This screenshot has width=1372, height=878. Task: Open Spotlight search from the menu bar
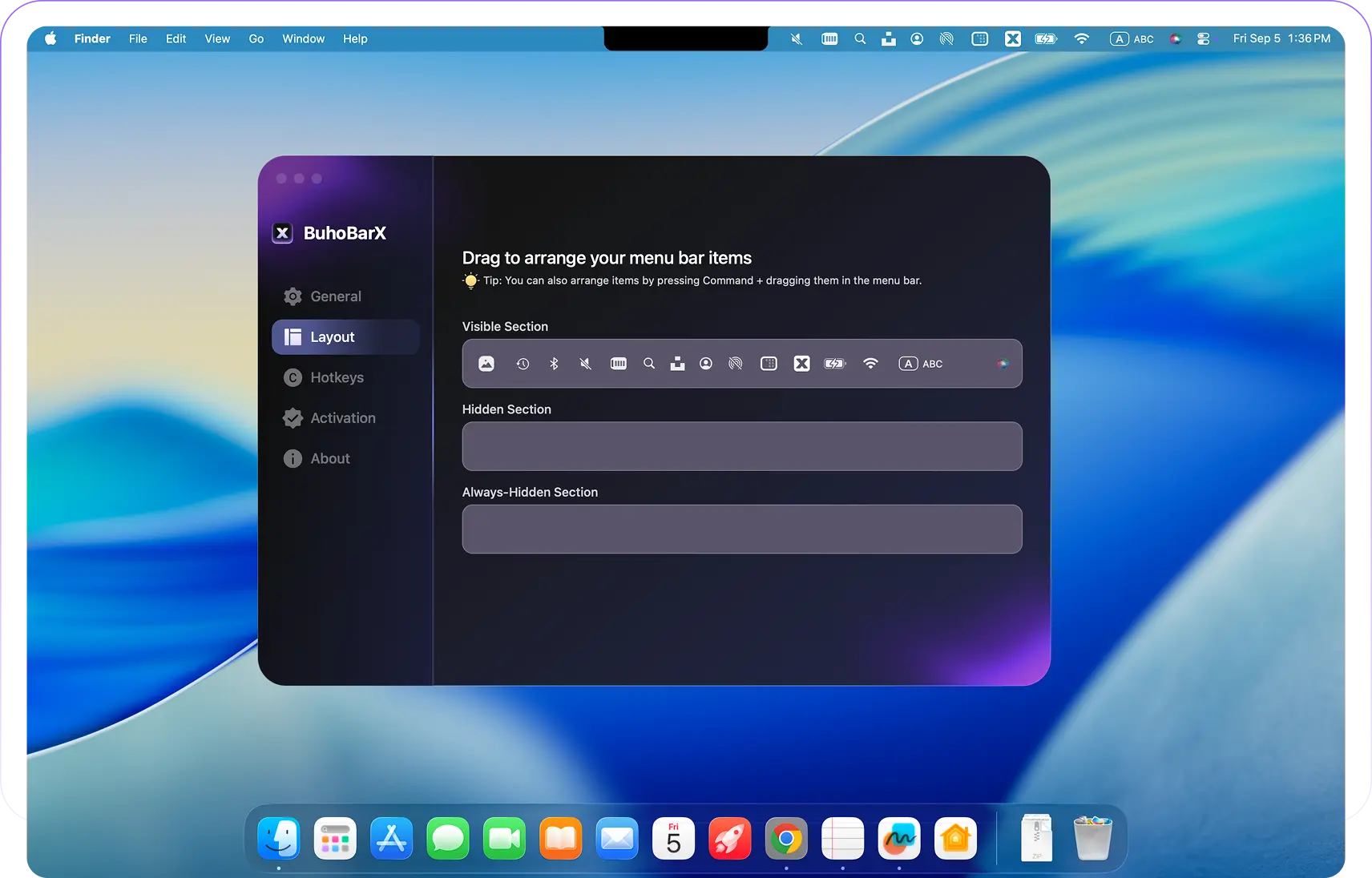pyautogui.click(x=860, y=38)
